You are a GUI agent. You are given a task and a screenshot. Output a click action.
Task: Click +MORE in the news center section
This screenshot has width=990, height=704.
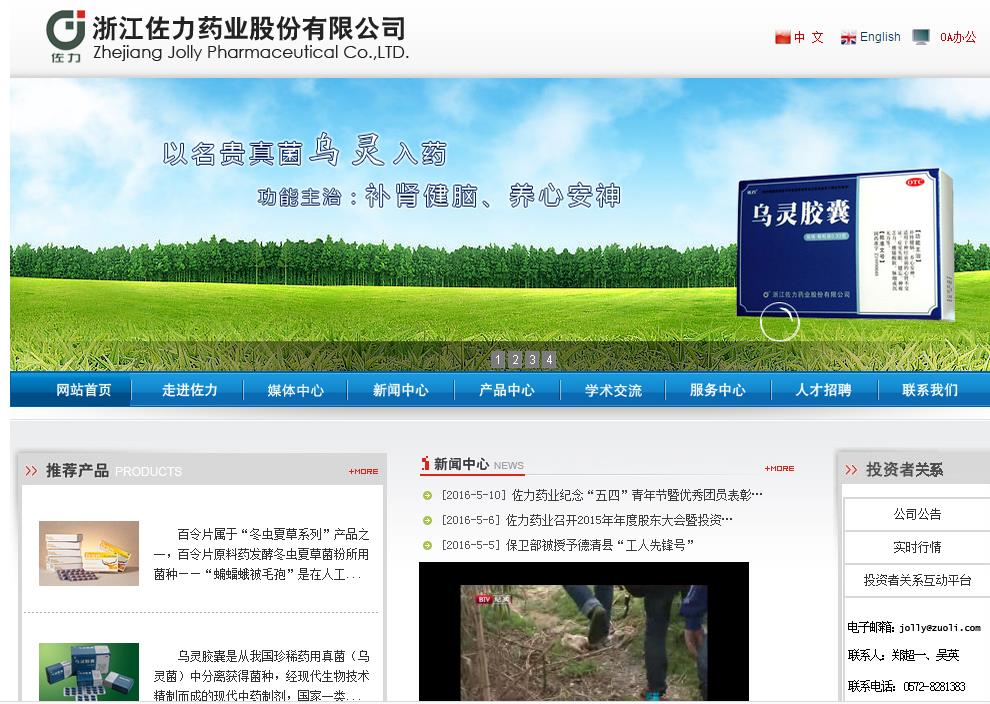779,468
